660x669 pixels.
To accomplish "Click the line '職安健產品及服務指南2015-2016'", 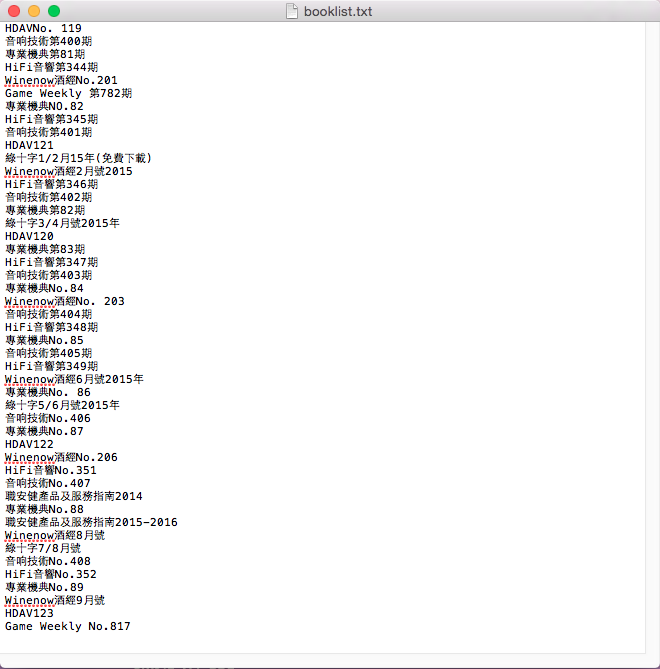I will [x=91, y=522].
